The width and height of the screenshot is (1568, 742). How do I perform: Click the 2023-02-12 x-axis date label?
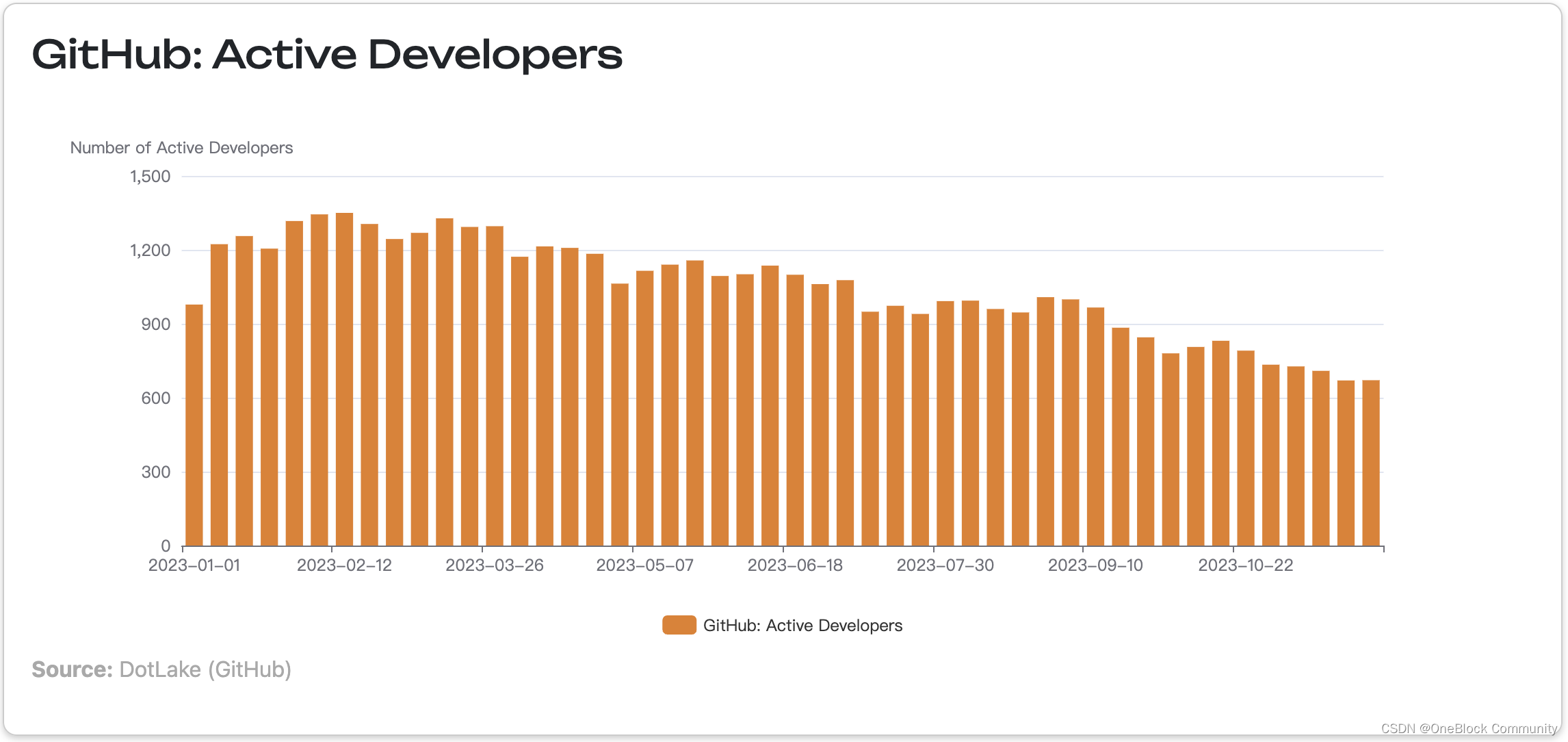pyautogui.click(x=344, y=565)
